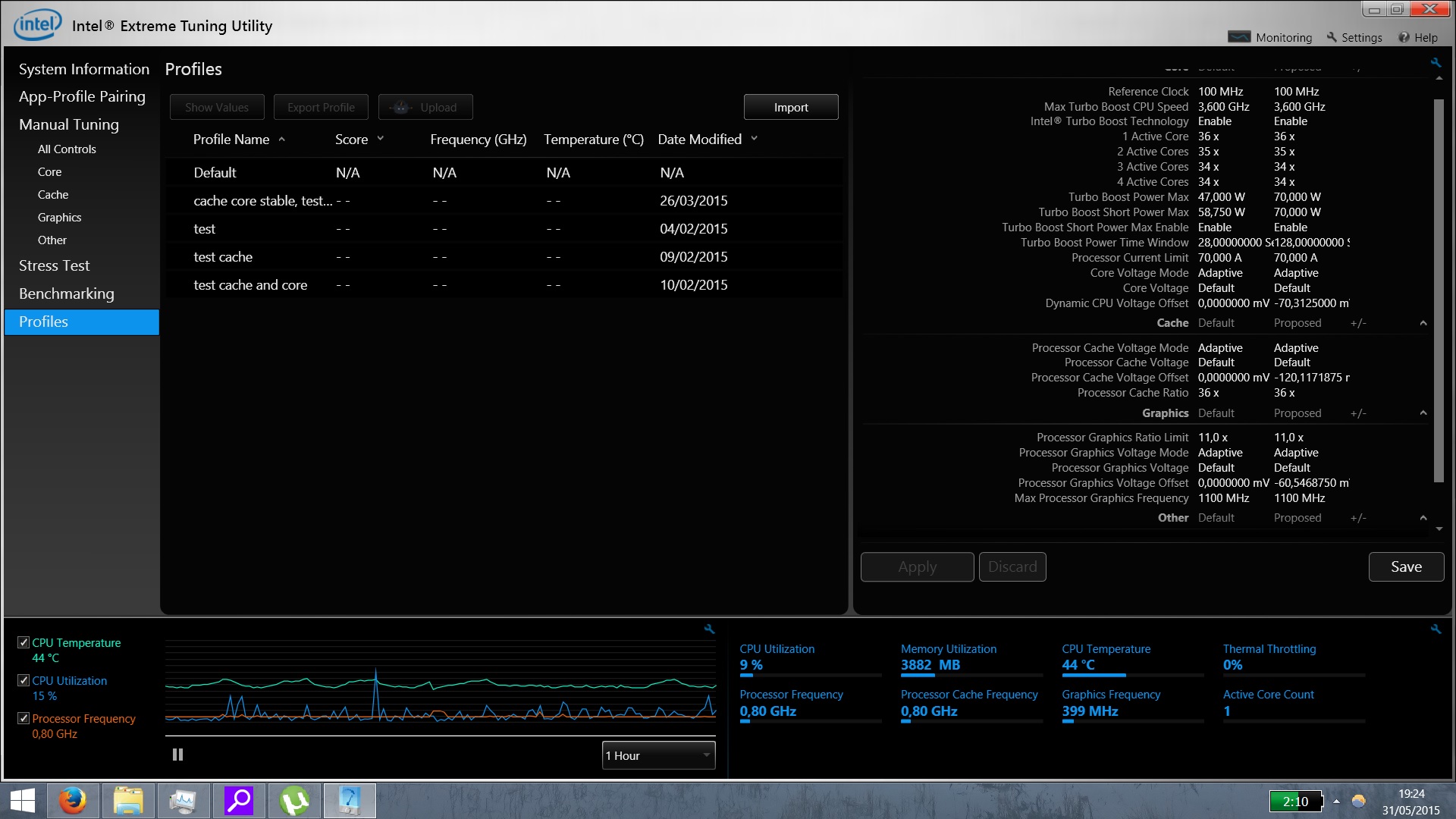The image size is (1456, 819).
Task: Open All Controls under Manual Tuning
Action: [x=67, y=149]
